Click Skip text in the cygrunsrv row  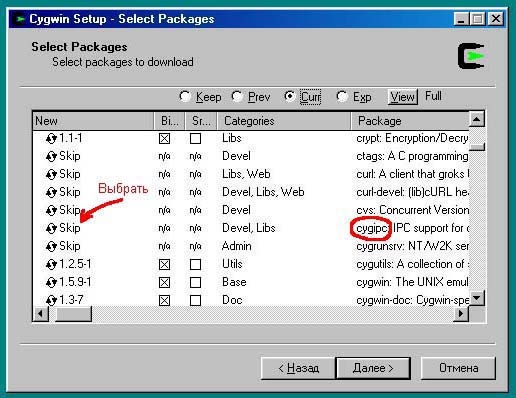pyautogui.click(x=70, y=246)
